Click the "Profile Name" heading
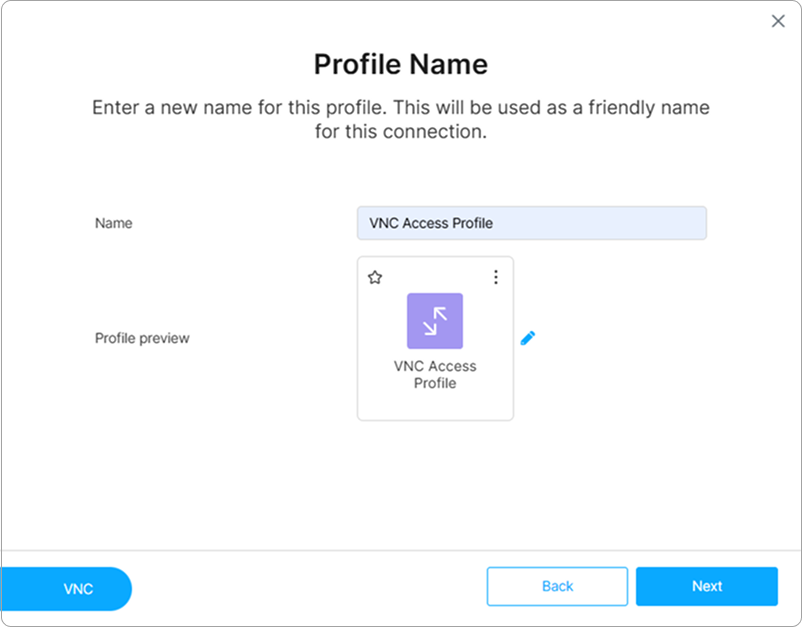The image size is (802, 627). click(401, 65)
